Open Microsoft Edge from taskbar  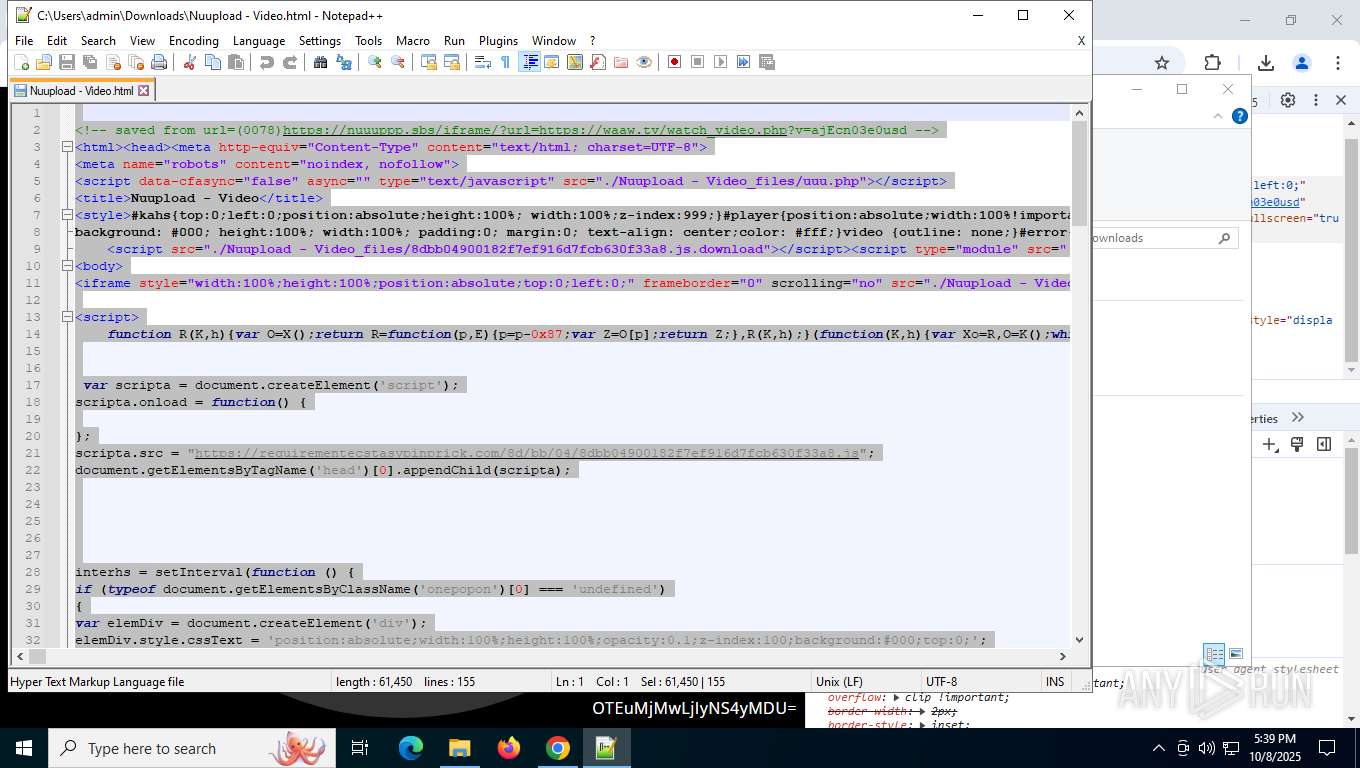tap(411, 748)
